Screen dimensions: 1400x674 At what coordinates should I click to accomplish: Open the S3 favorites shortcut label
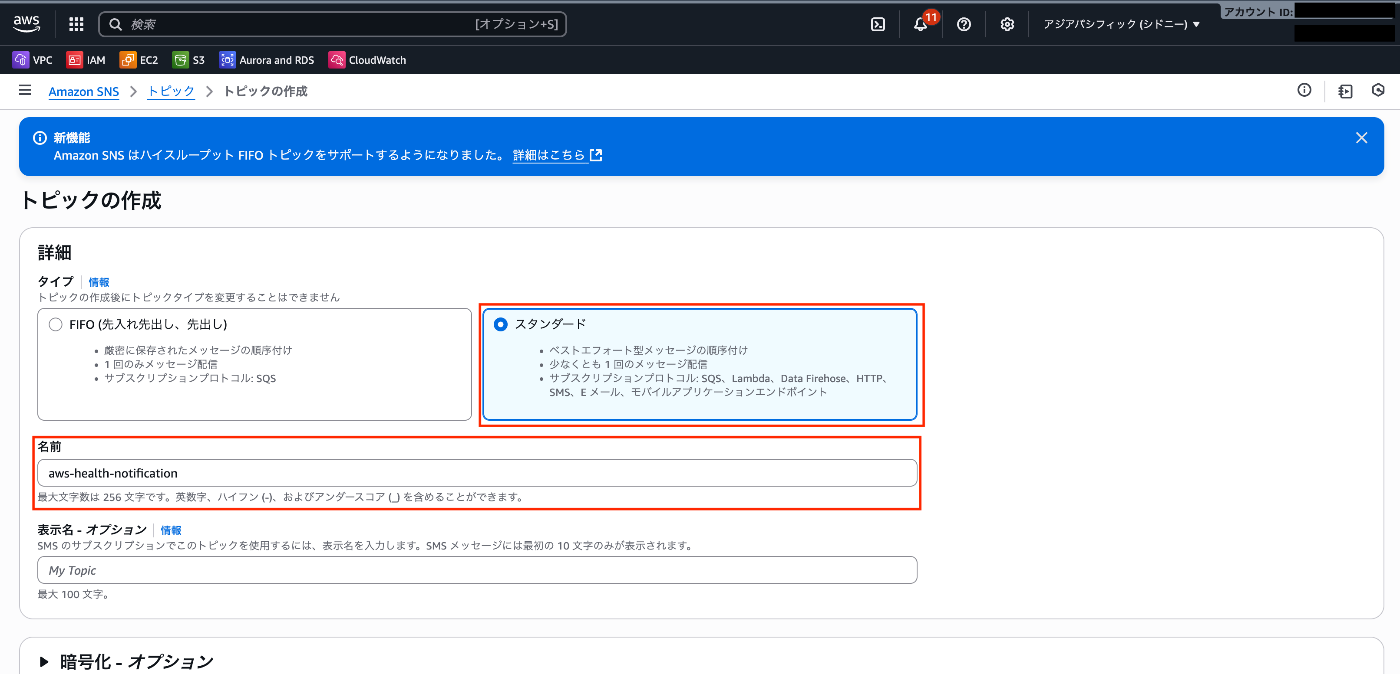coord(199,60)
